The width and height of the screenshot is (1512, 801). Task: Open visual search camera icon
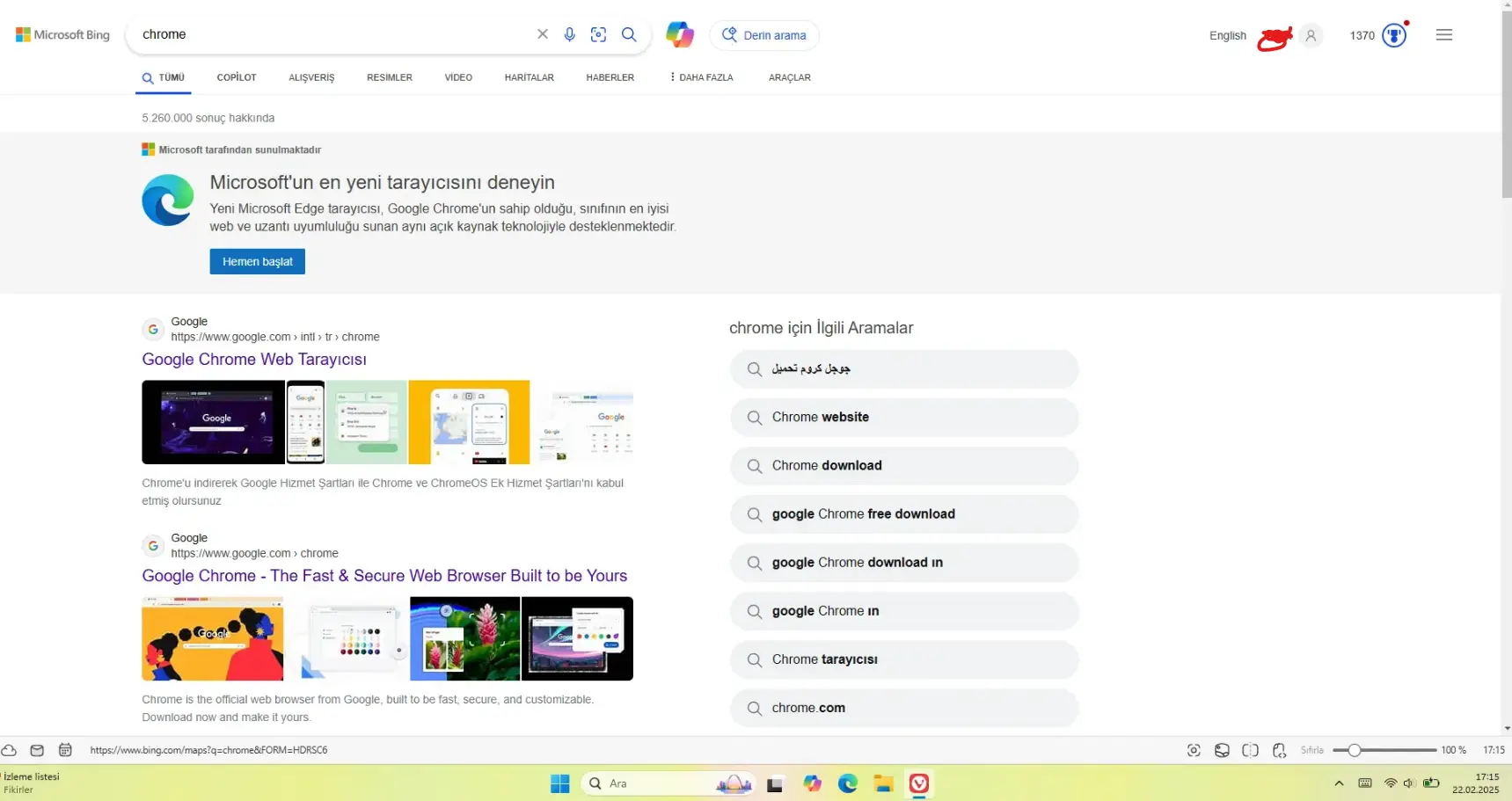pos(599,34)
